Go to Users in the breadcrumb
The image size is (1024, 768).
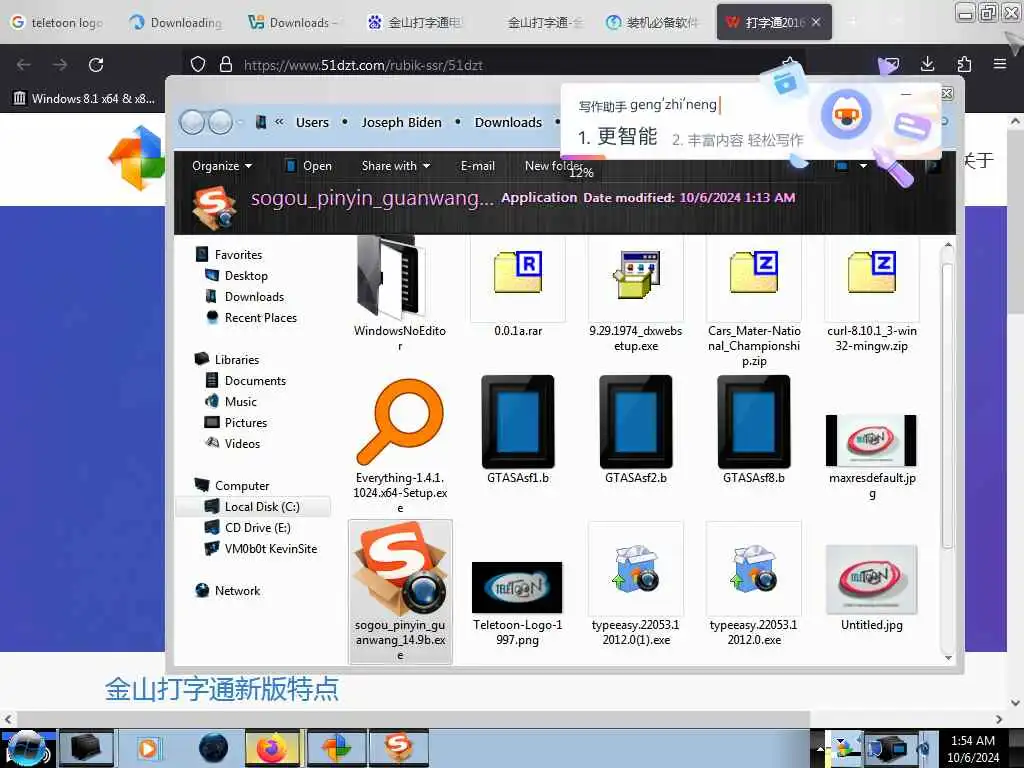coord(312,122)
